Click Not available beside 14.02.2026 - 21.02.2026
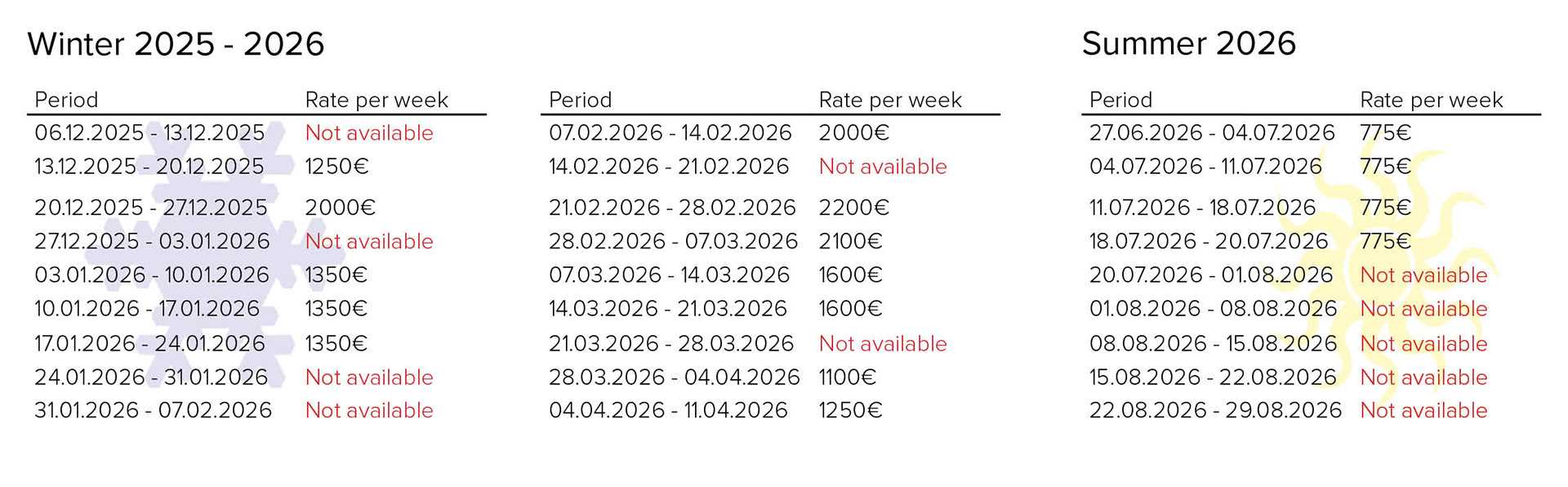This screenshot has height=487, width=1568. [x=883, y=167]
